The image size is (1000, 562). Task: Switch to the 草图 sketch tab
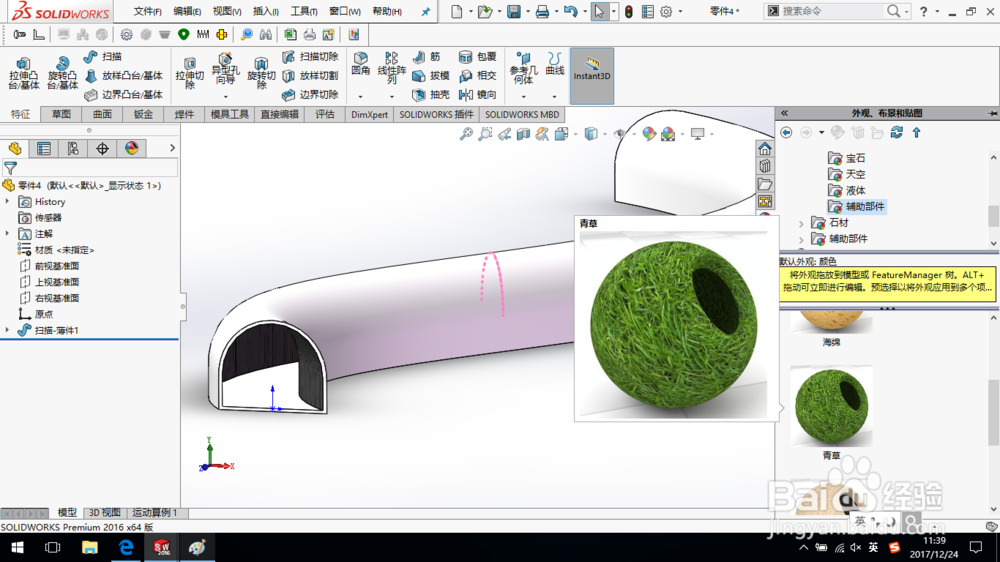[x=61, y=114]
